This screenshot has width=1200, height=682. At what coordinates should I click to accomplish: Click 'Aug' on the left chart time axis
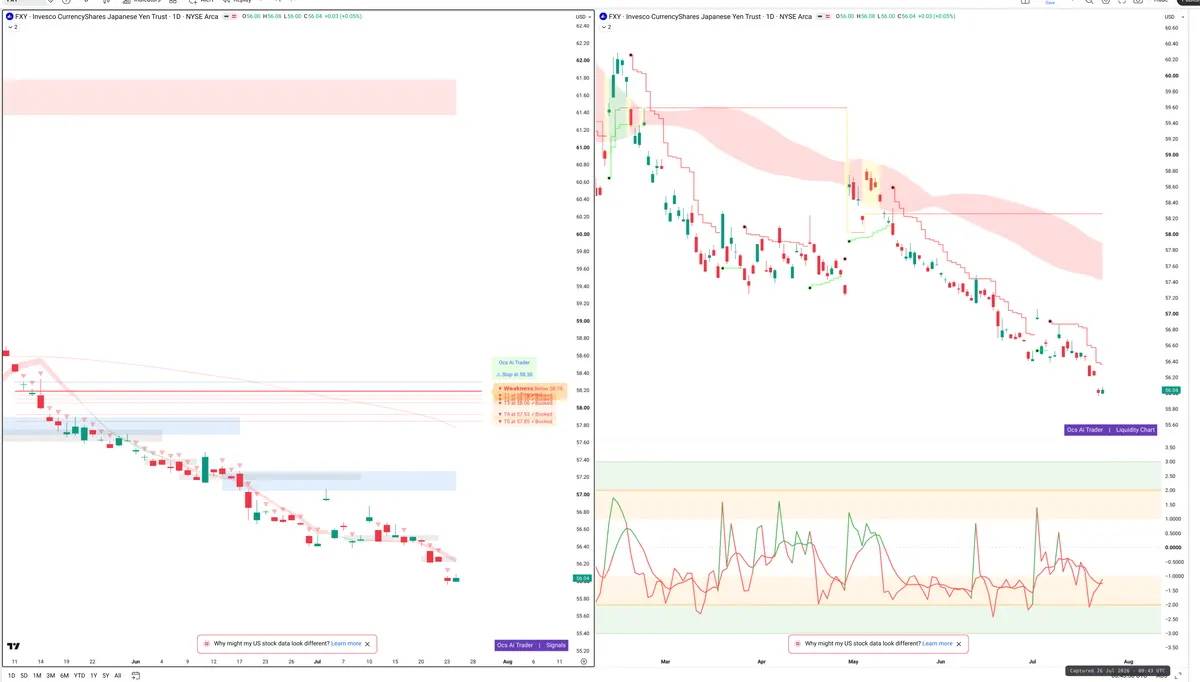507,662
